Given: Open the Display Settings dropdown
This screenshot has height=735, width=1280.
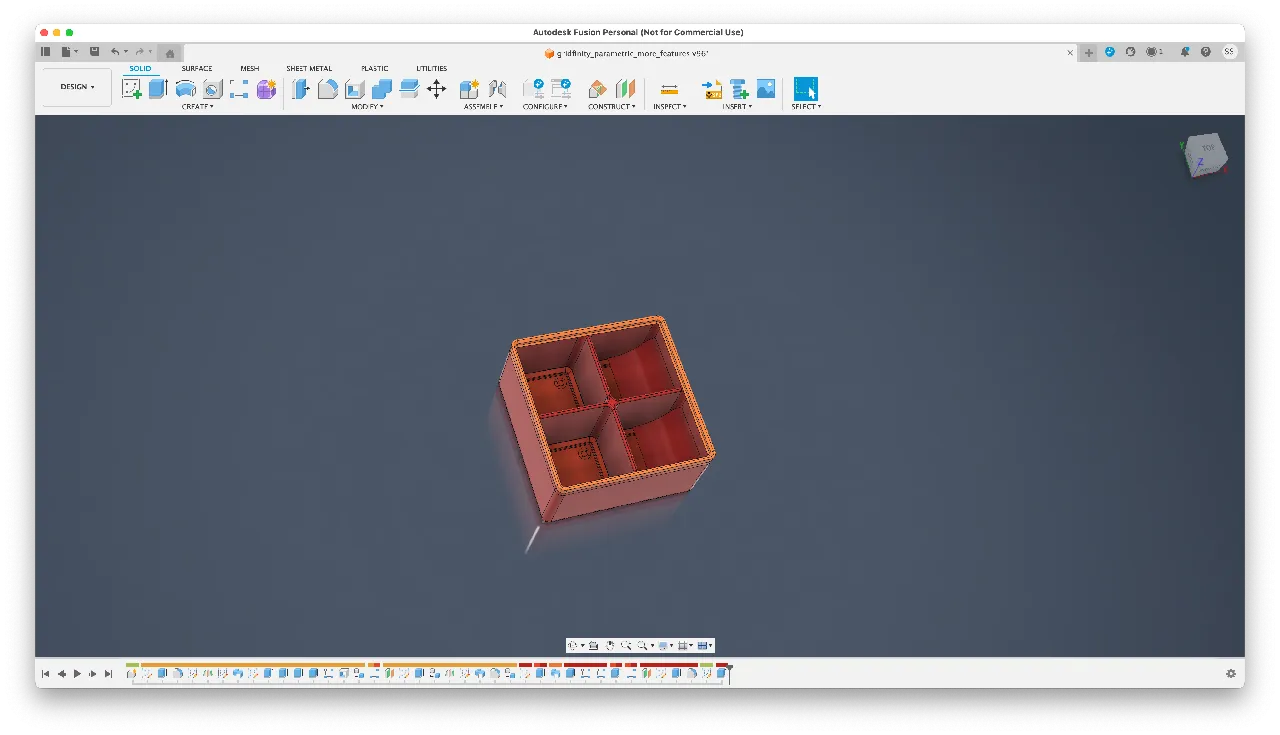Looking at the screenshot, I should [x=662, y=645].
